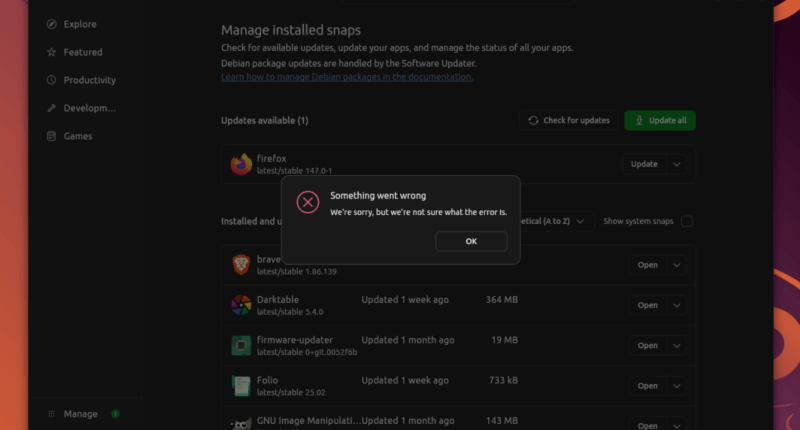
Task: Click the Brave browser icon
Action: click(x=241, y=265)
